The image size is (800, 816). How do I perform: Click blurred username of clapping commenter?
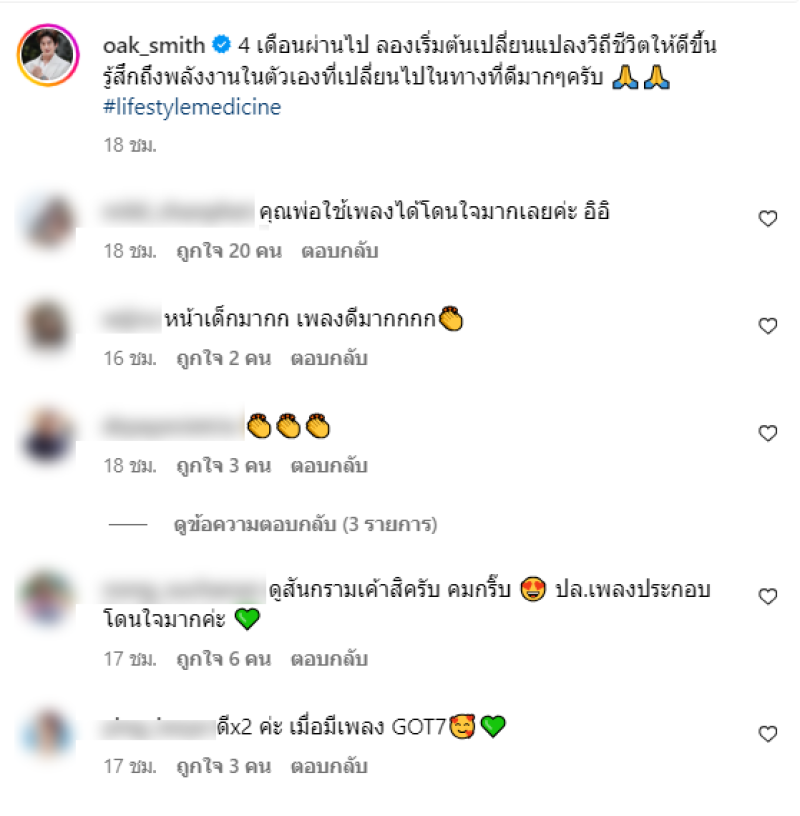pos(173,426)
